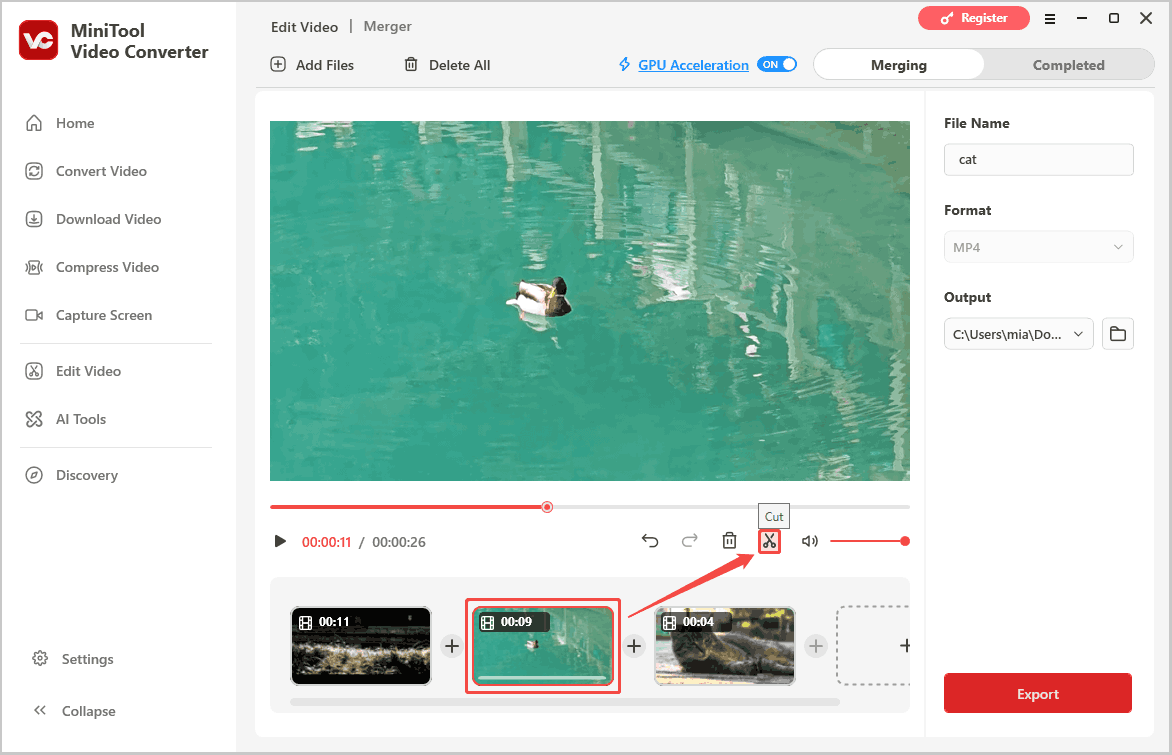Click the Edit Video breadcrumb at the top

tap(304, 27)
